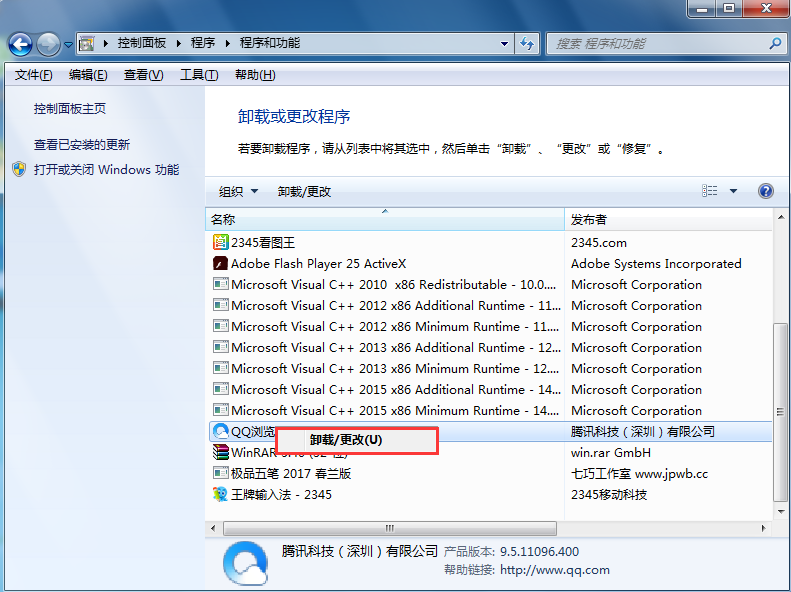
Task: Expand arrow after 程序 breadcrumb
Action: (x=228, y=44)
